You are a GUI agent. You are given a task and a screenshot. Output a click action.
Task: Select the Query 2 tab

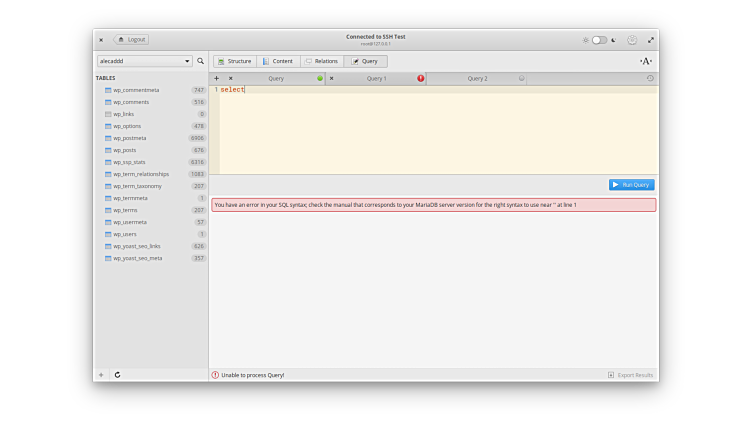(477, 78)
